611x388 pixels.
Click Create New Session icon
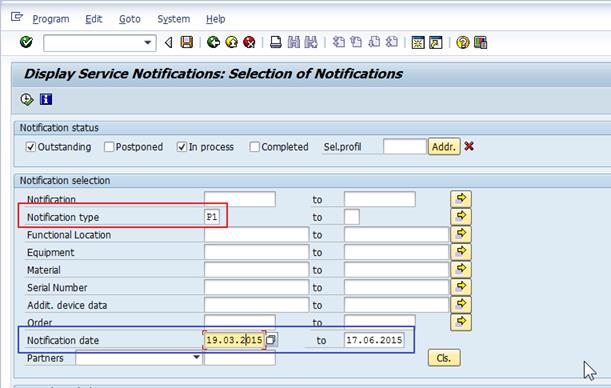pos(418,42)
